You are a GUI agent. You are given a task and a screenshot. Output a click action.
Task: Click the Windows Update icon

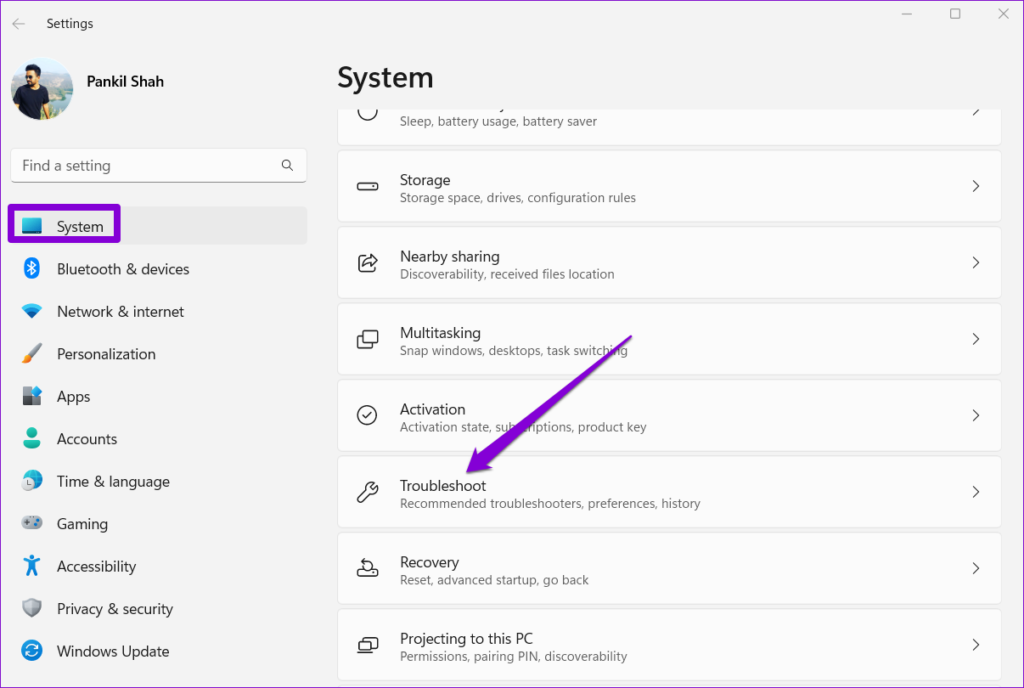(31, 651)
